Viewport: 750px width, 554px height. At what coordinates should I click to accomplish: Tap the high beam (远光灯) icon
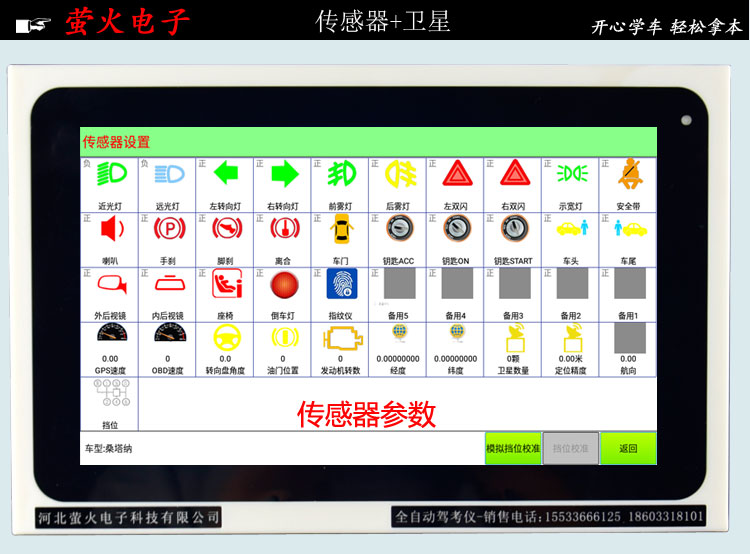pos(168,175)
